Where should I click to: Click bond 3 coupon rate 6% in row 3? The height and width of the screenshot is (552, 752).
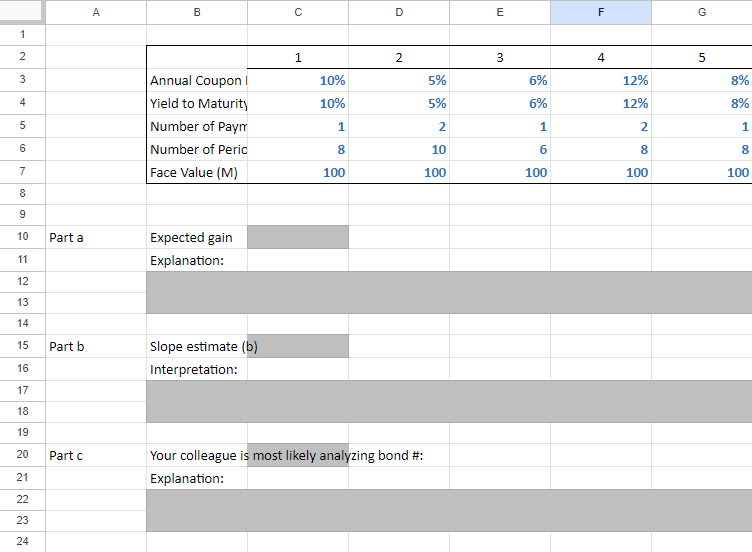500,80
